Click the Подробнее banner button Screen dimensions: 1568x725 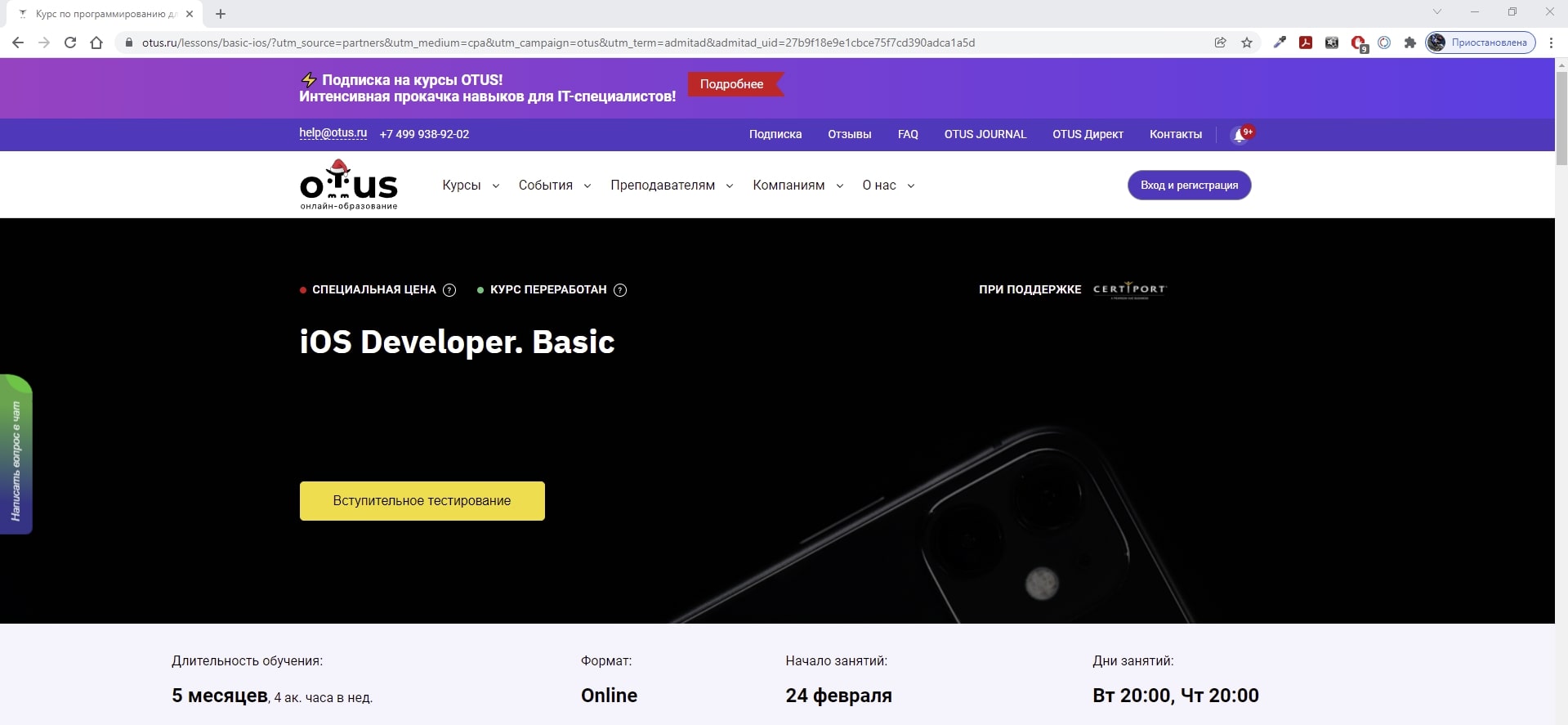(735, 84)
